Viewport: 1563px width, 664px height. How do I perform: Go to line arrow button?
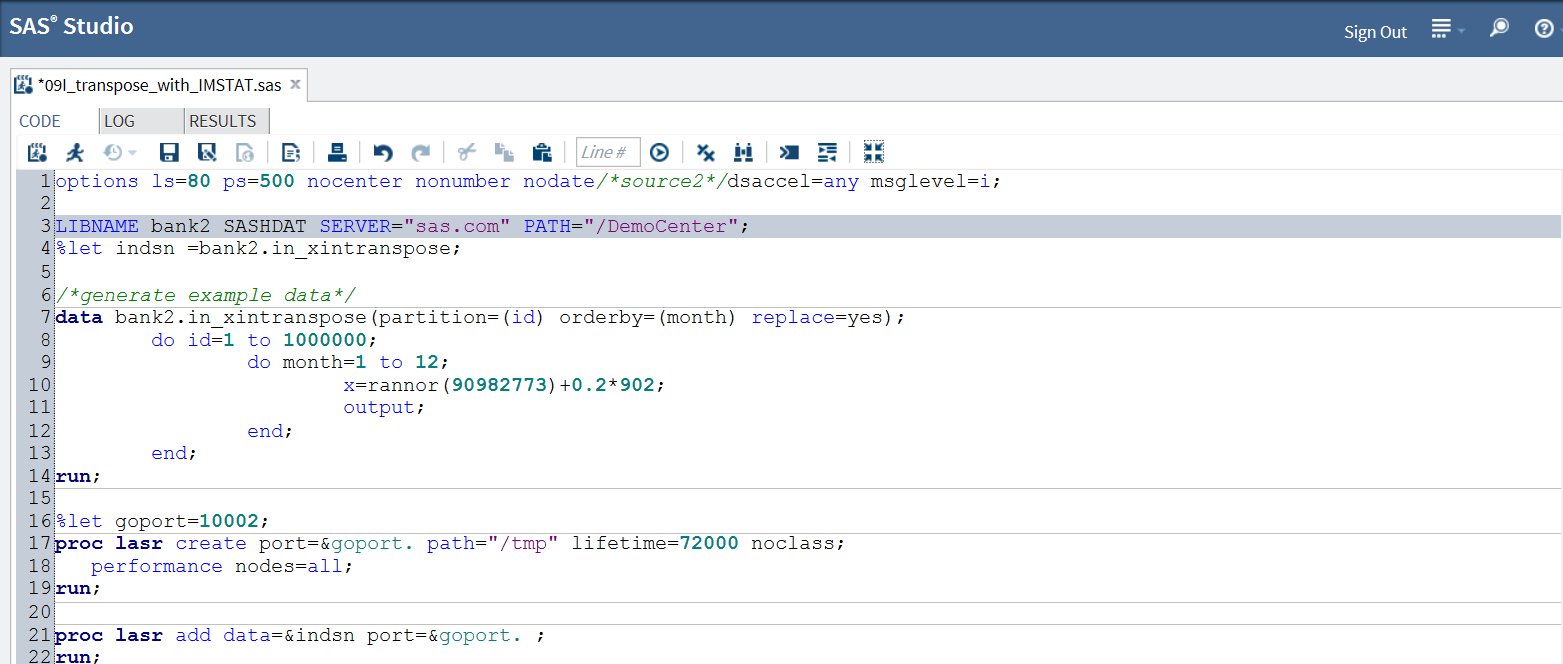659,152
